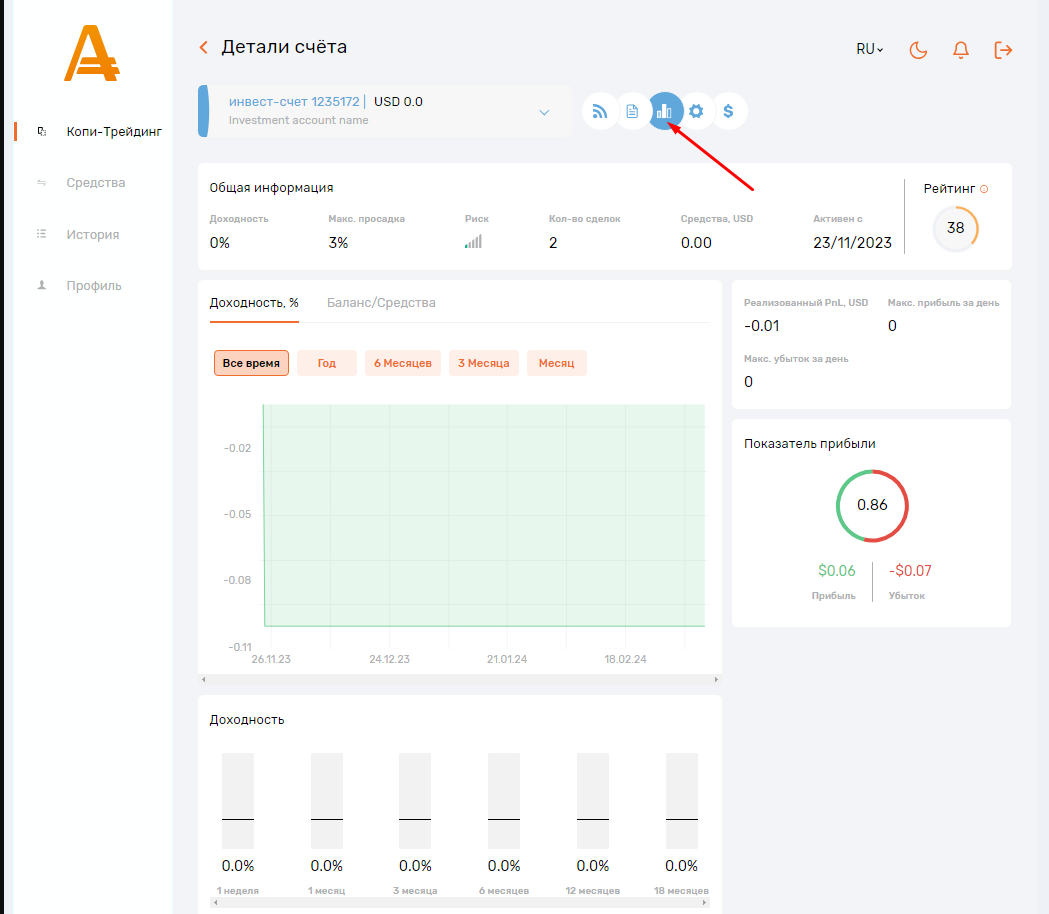Toggle dark mode moon icon

pyautogui.click(x=918, y=49)
